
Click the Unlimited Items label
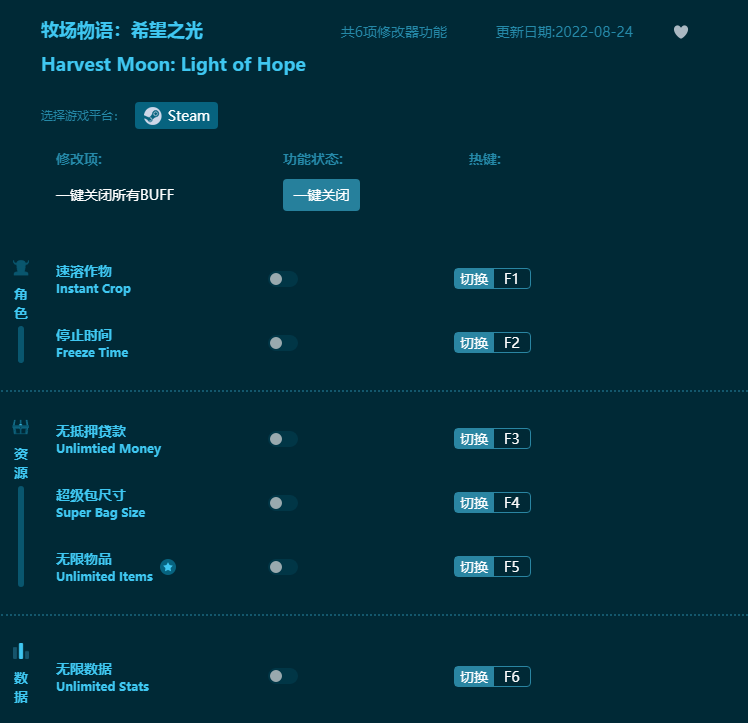pyautogui.click(x=104, y=577)
